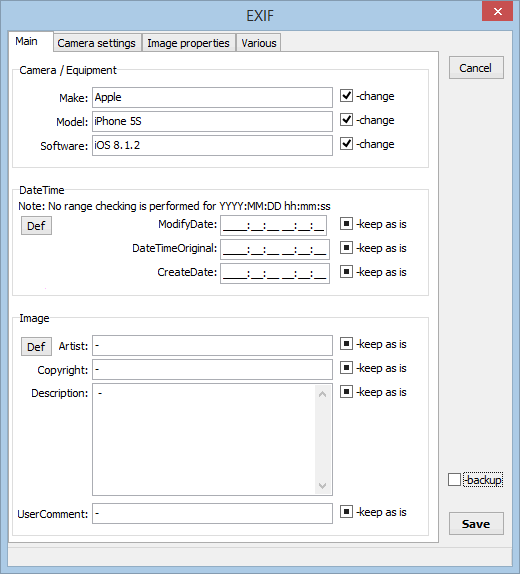This screenshot has width=520, height=574.
Task: Toggle keep as is for Description
Action: pos(346,392)
